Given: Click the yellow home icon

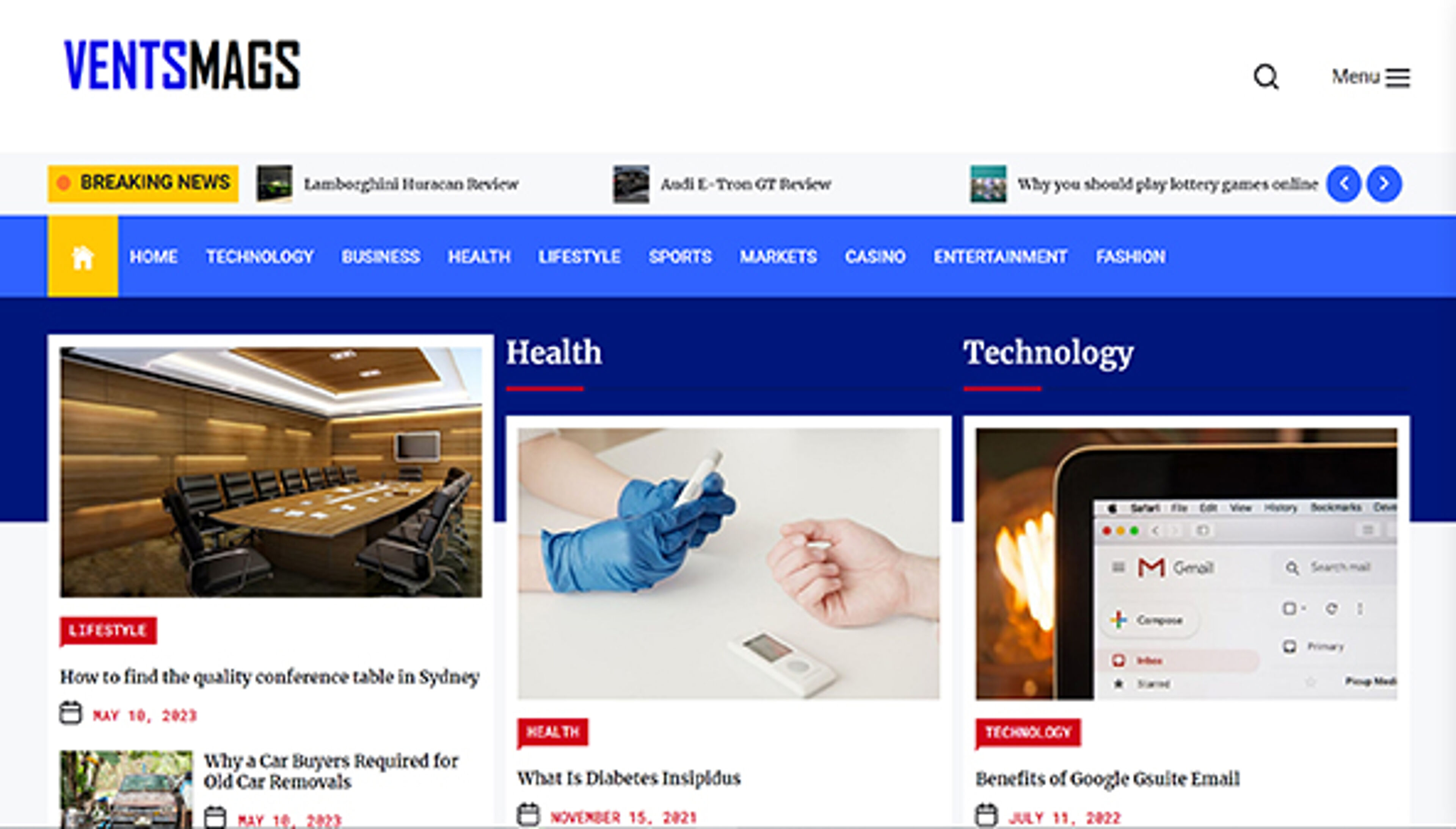Looking at the screenshot, I should (83, 257).
